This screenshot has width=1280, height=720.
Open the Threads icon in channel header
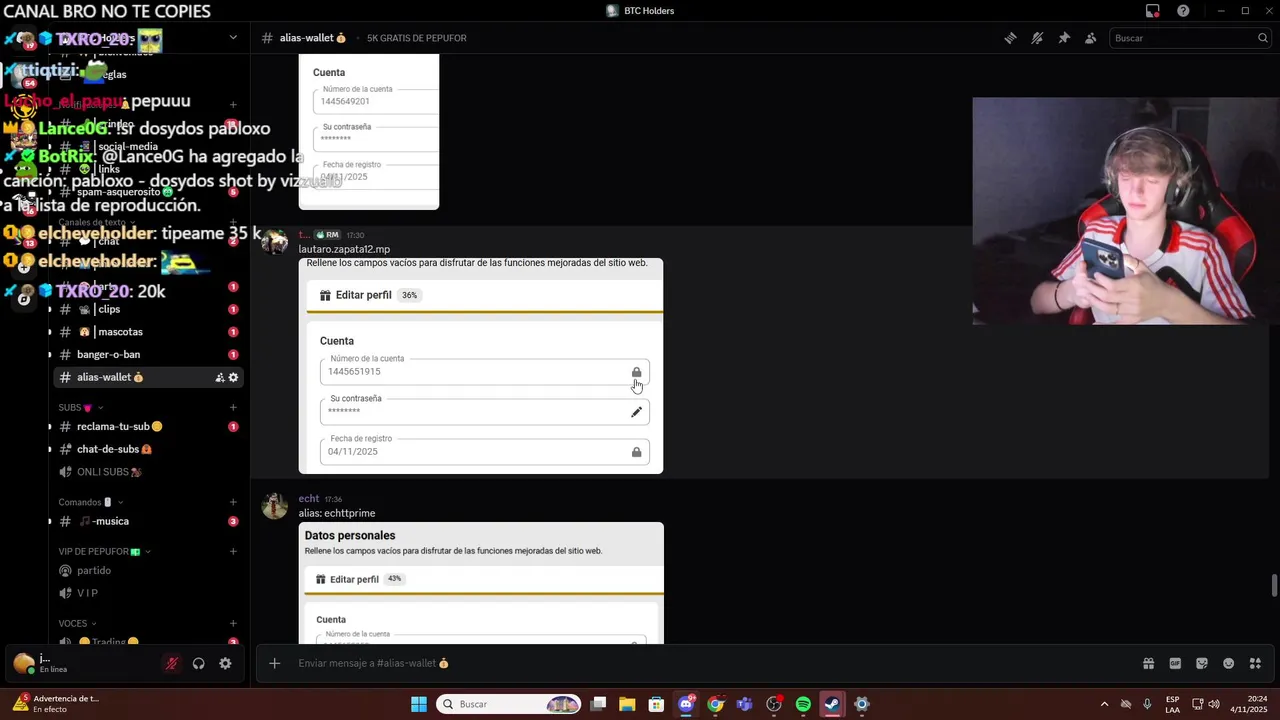(1010, 38)
